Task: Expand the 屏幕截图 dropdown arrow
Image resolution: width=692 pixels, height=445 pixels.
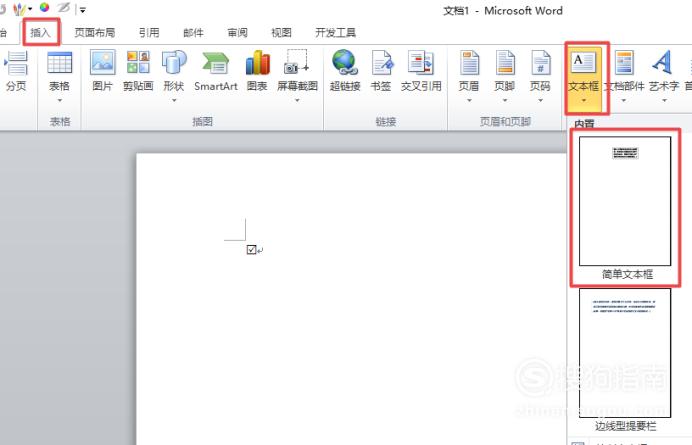Action: (297, 101)
